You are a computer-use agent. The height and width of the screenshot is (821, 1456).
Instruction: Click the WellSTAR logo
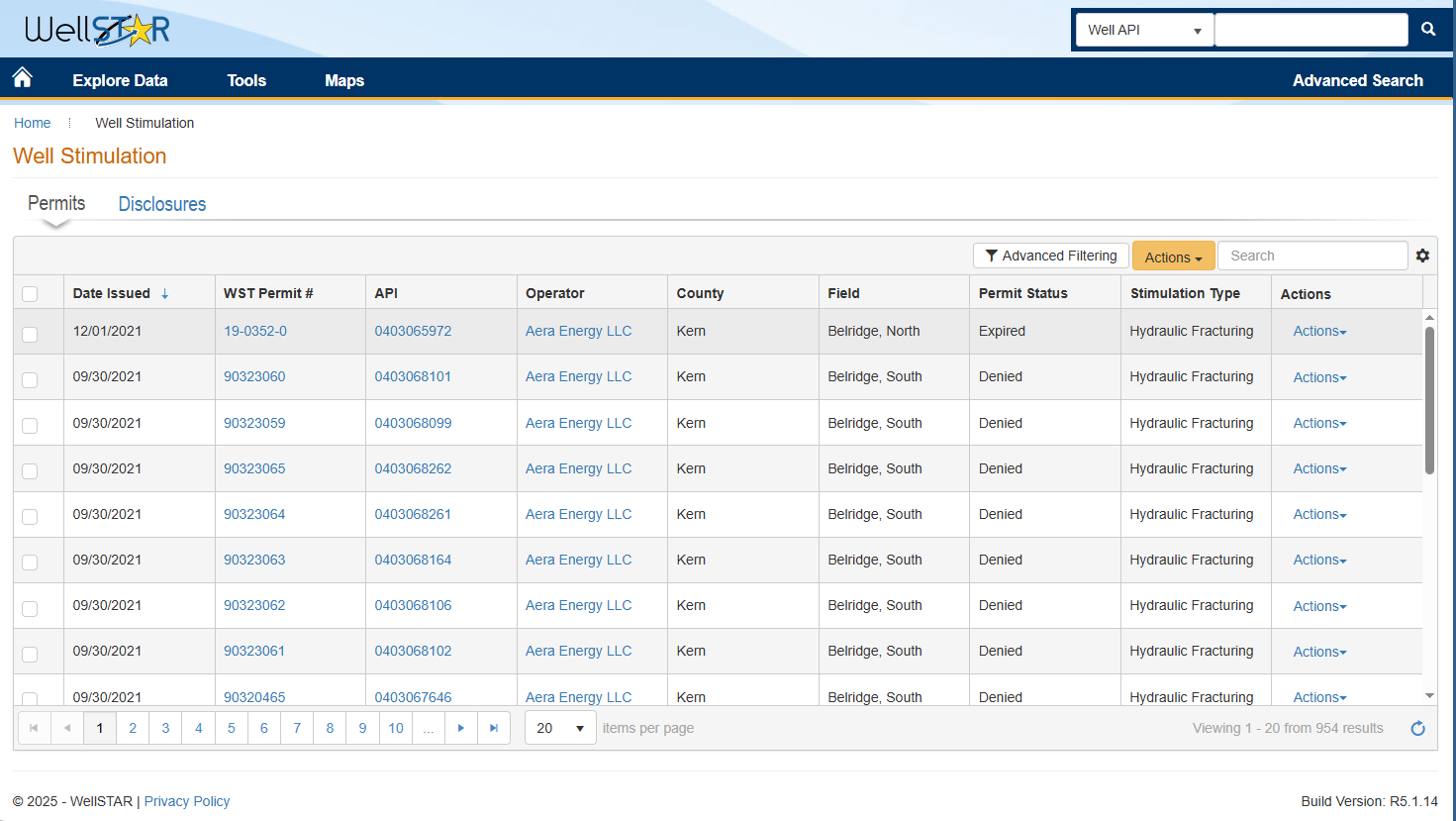(97, 30)
